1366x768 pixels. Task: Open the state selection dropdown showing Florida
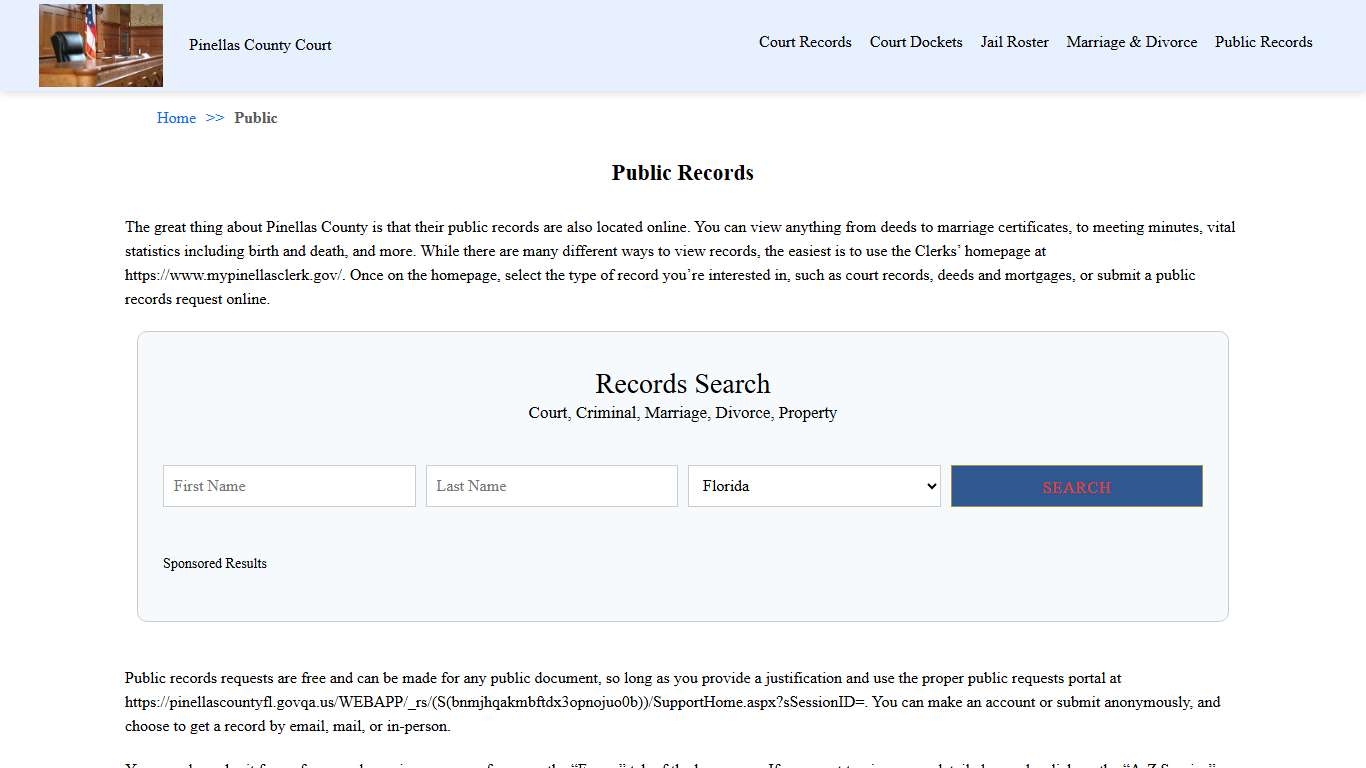[813, 486]
